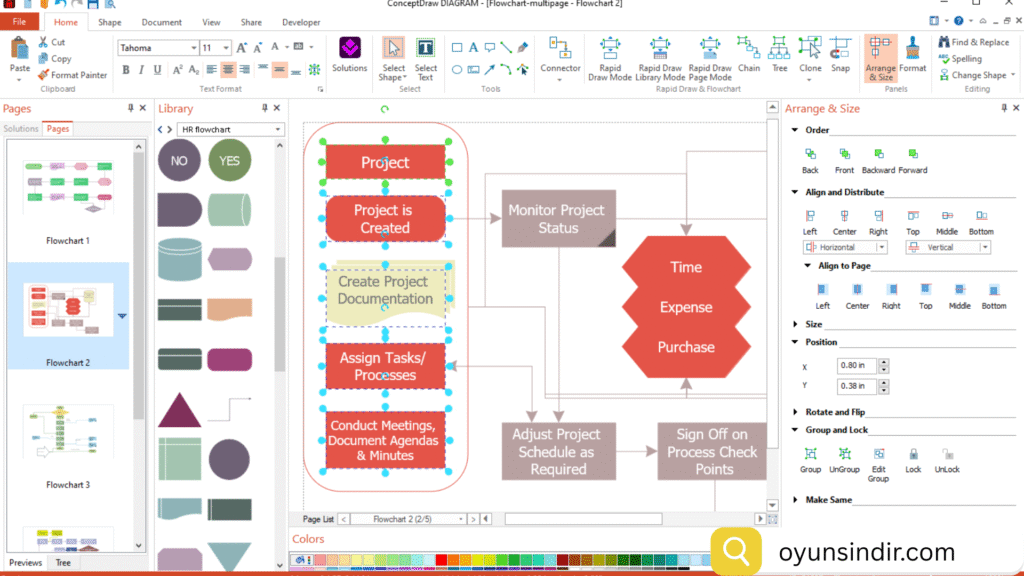Open the File menu

pyautogui.click(x=20, y=22)
